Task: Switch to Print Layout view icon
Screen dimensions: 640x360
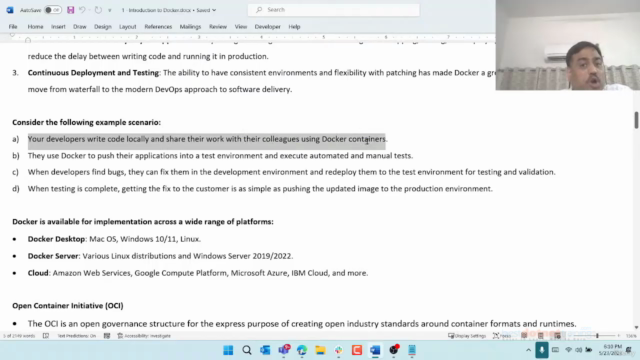Action: pyautogui.click(x=540, y=336)
